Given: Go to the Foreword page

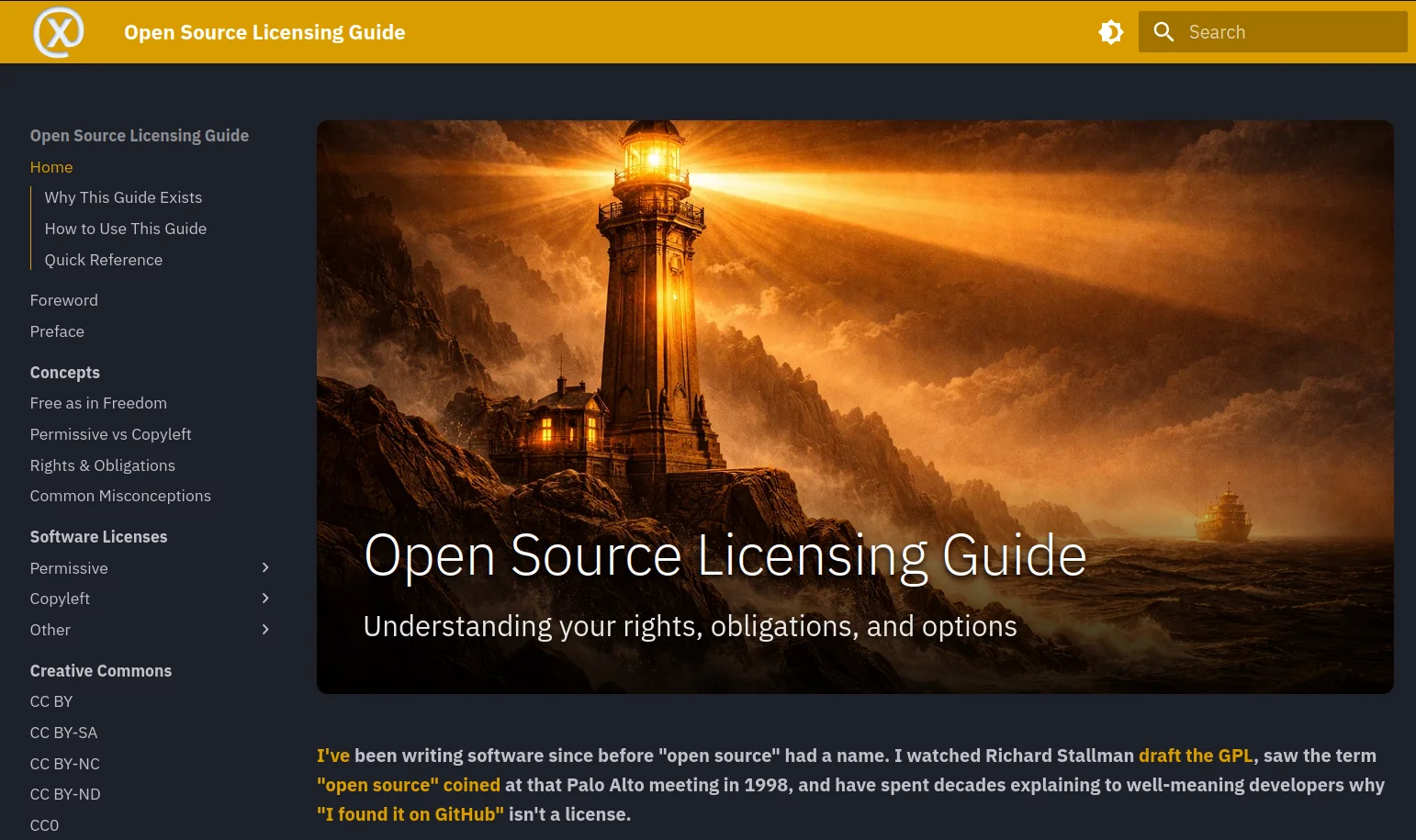Looking at the screenshot, I should click(x=63, y=299).
